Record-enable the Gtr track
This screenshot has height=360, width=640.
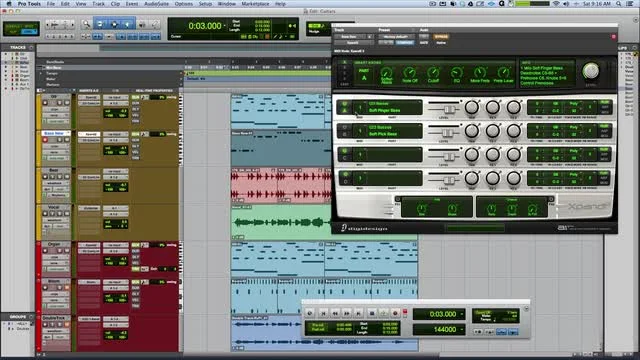tap(45, 103)
